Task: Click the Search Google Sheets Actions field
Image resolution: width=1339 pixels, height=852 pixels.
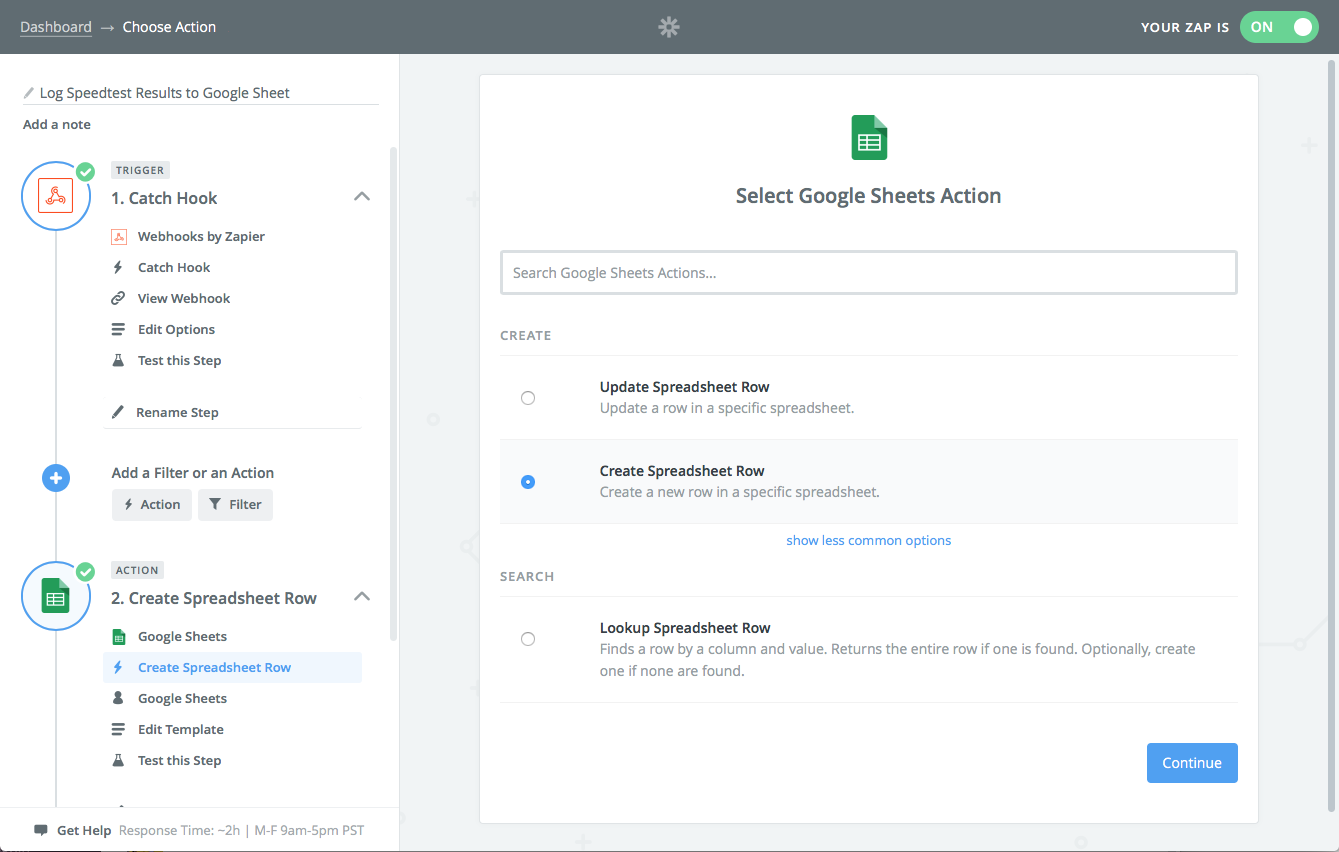Action: (x=869, y=273)
